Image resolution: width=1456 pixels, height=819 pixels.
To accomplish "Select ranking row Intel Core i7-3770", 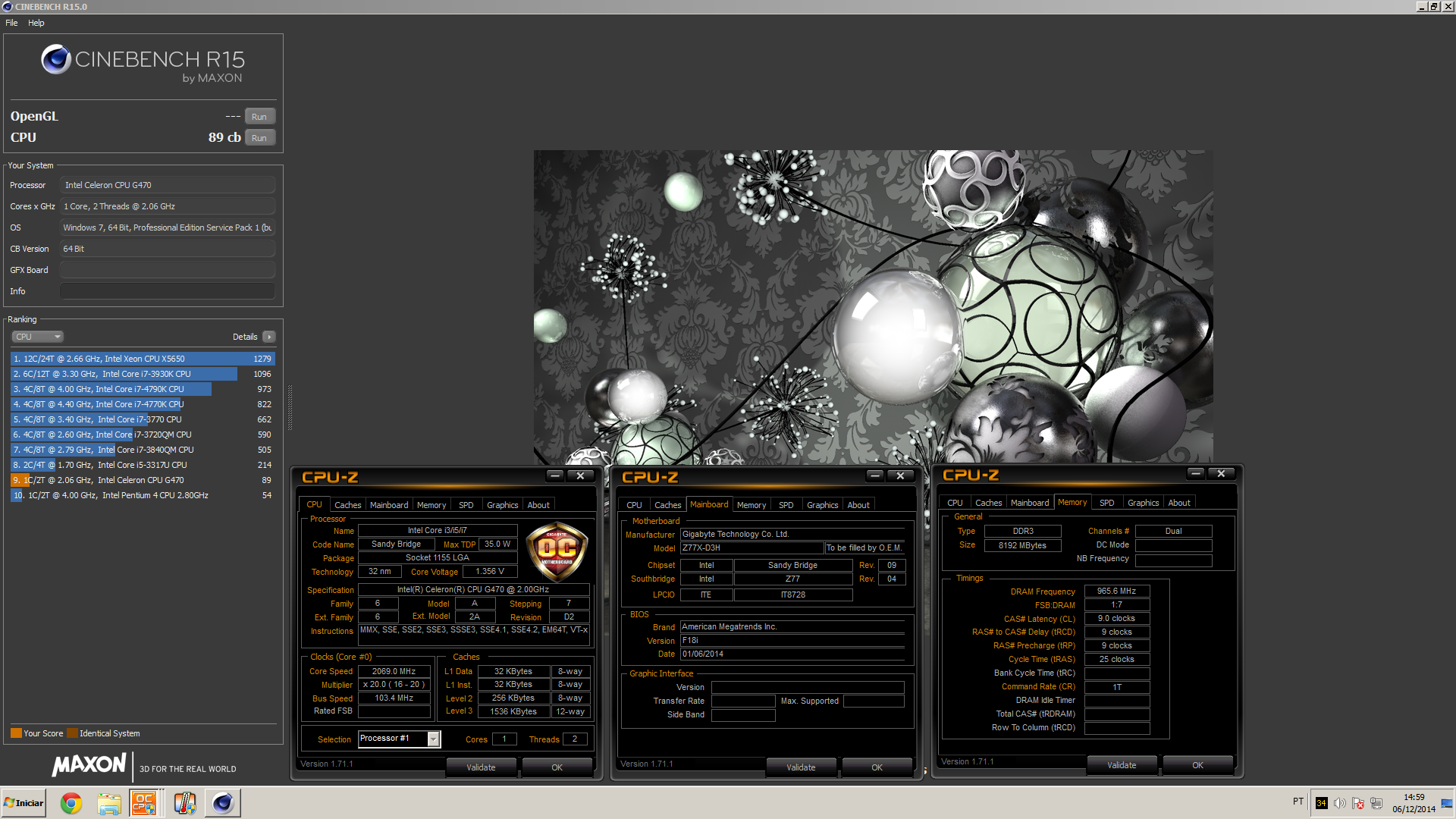I will 143,419.
